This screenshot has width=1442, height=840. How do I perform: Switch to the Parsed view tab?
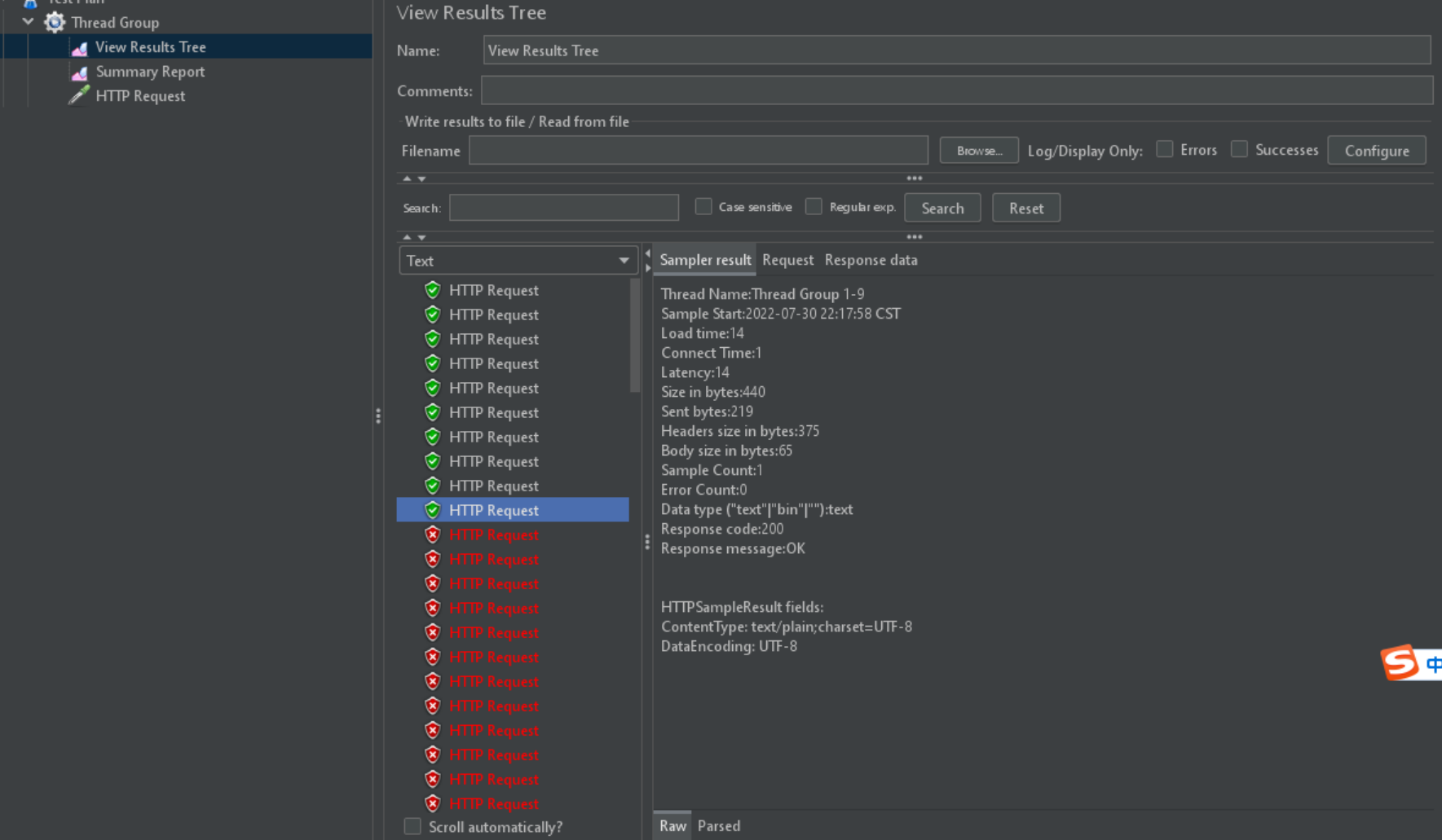click(x=718, y=825)
